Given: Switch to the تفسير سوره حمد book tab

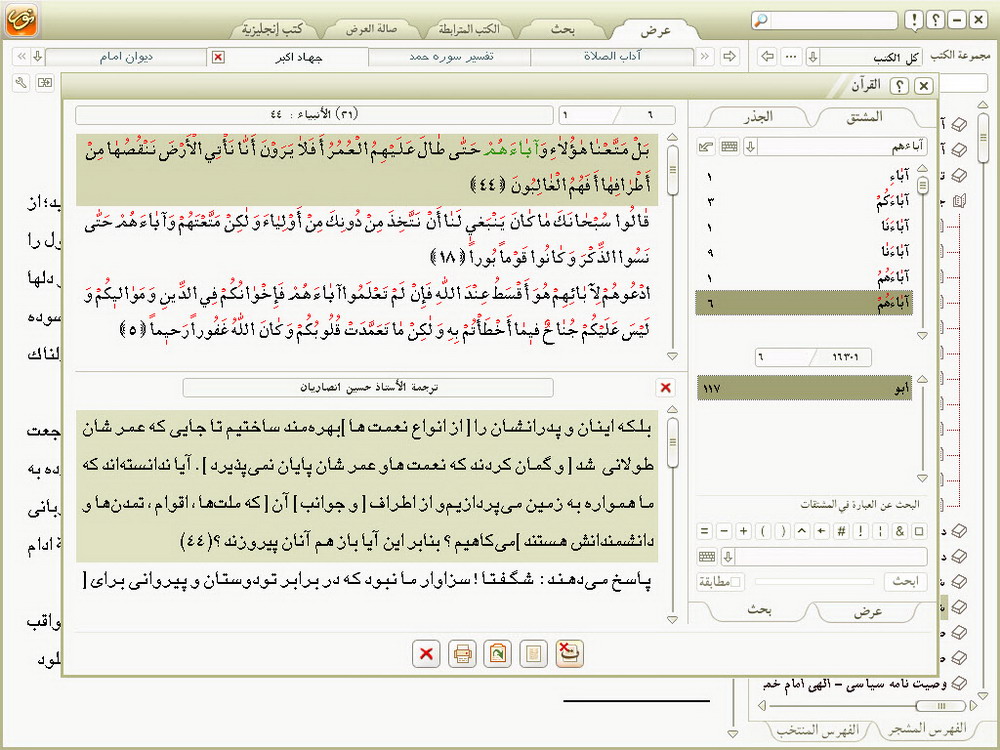Looking at the screenshot, I should [x=451, y=57].
